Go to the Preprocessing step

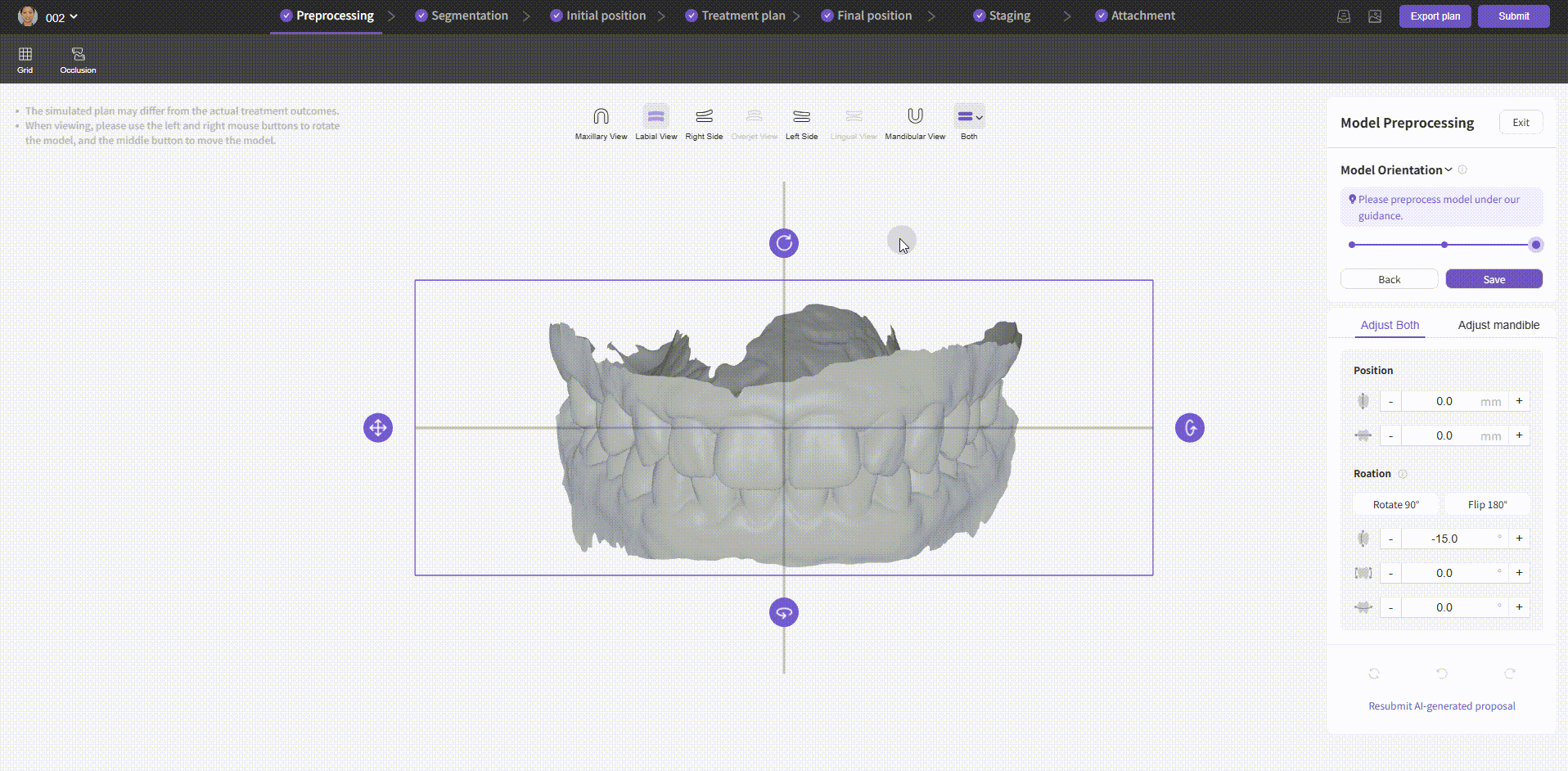[327, 16]
